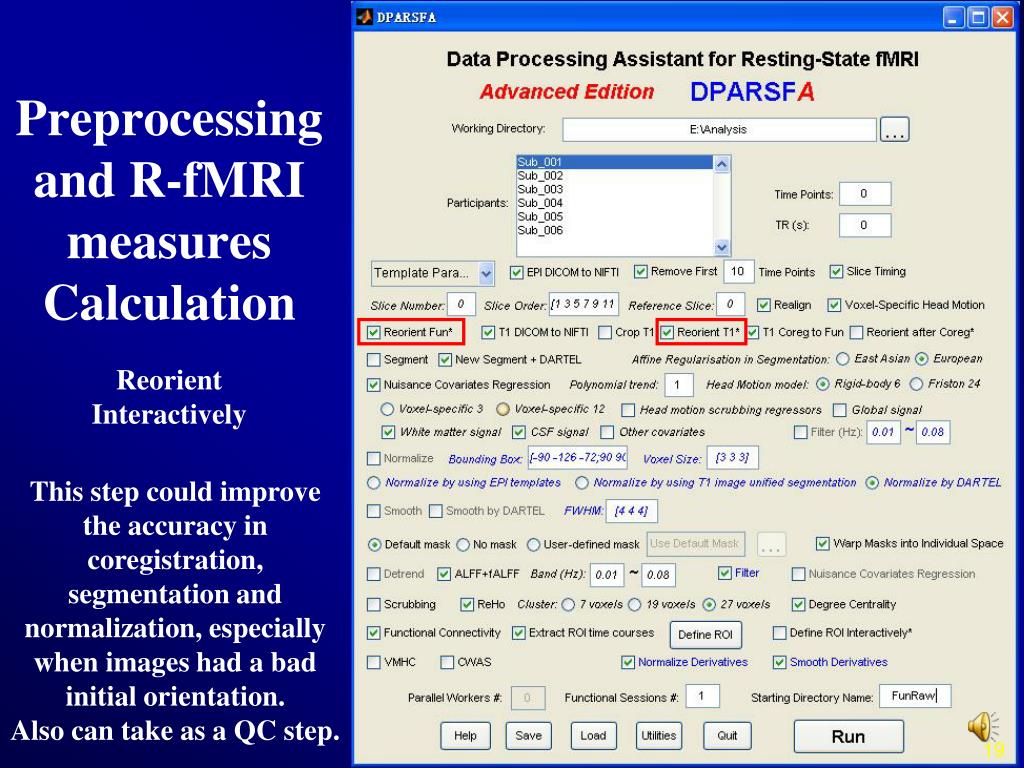Viewport: 1024px width, 768px height.
Task: Click the Slice Order field
Action: click(x=583, y=304)
